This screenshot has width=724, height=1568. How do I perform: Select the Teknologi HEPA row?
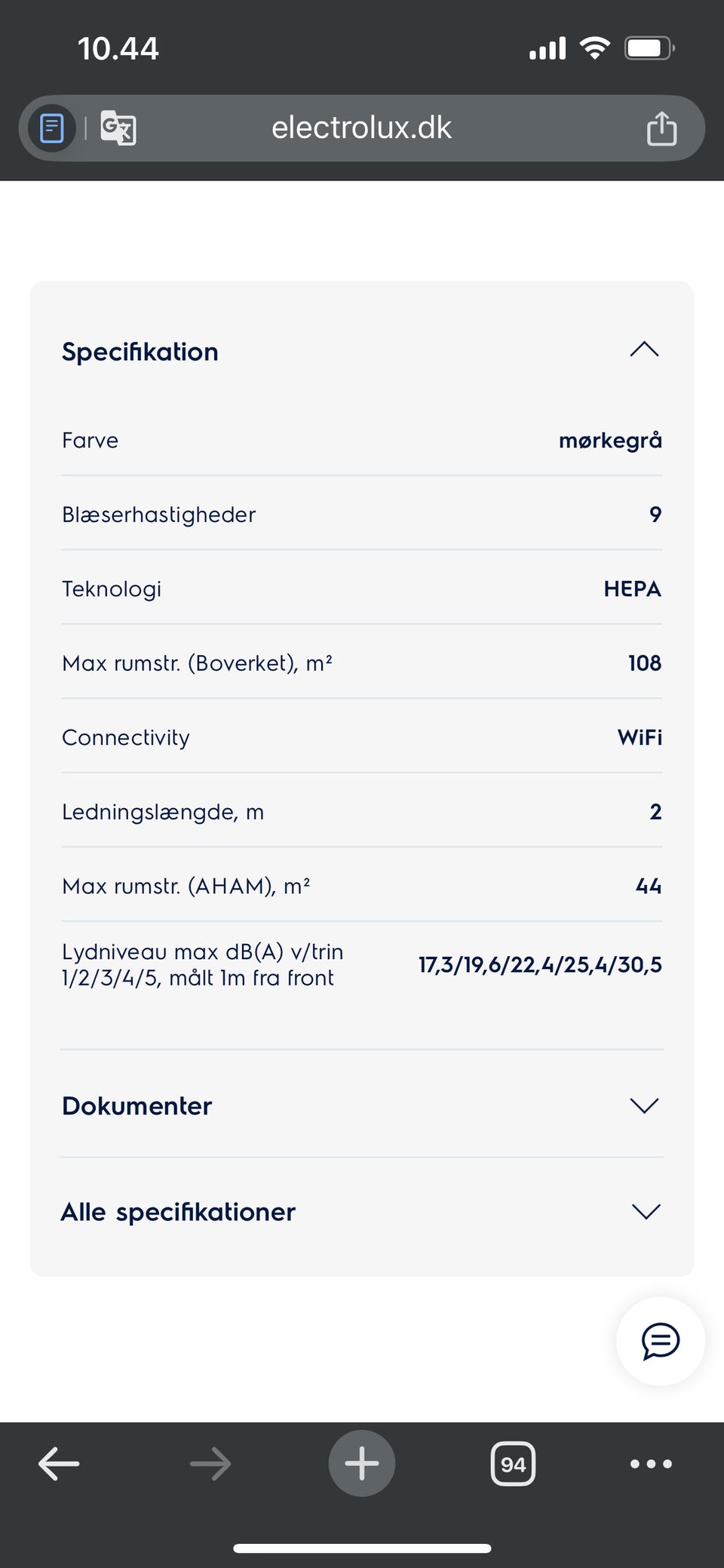(x=362, y=589)
